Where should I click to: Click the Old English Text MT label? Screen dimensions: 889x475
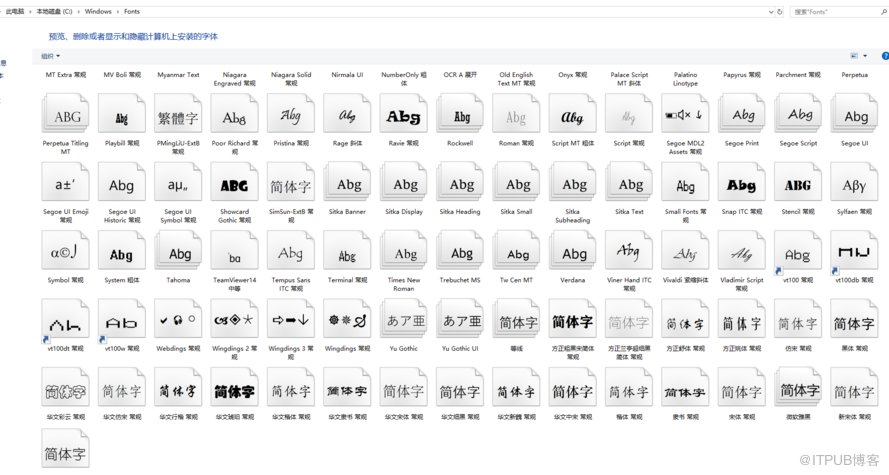pyautogui.click(x=516, y=79)
